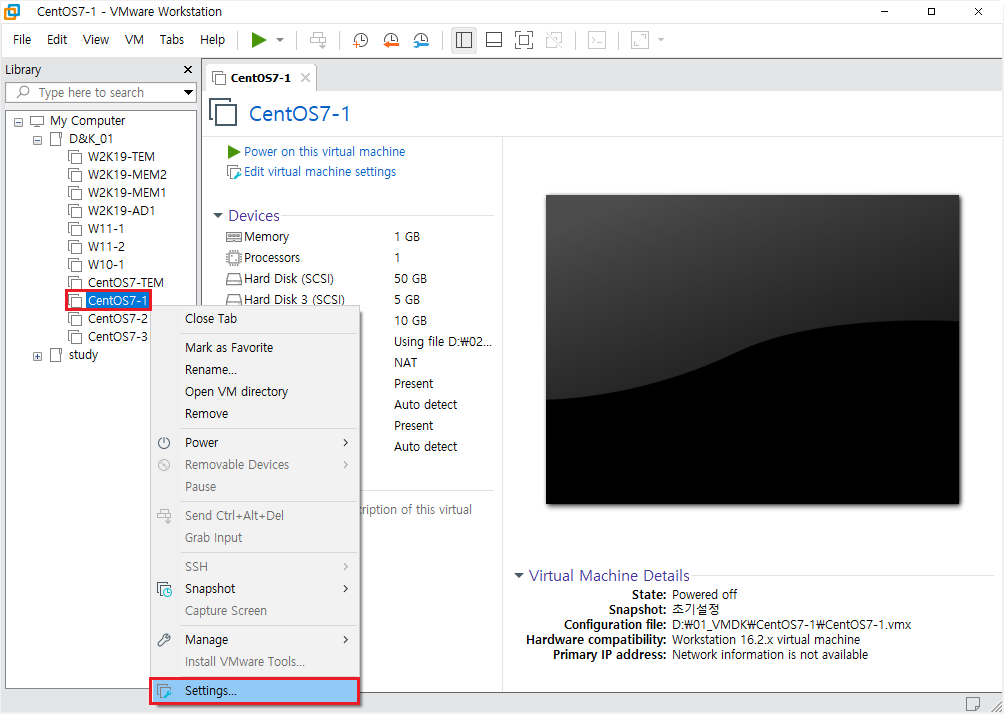Image resolution: width=1004 pixels, height=714 pixels.
Task: Open the Edit menu
Action: pos(57,40)
